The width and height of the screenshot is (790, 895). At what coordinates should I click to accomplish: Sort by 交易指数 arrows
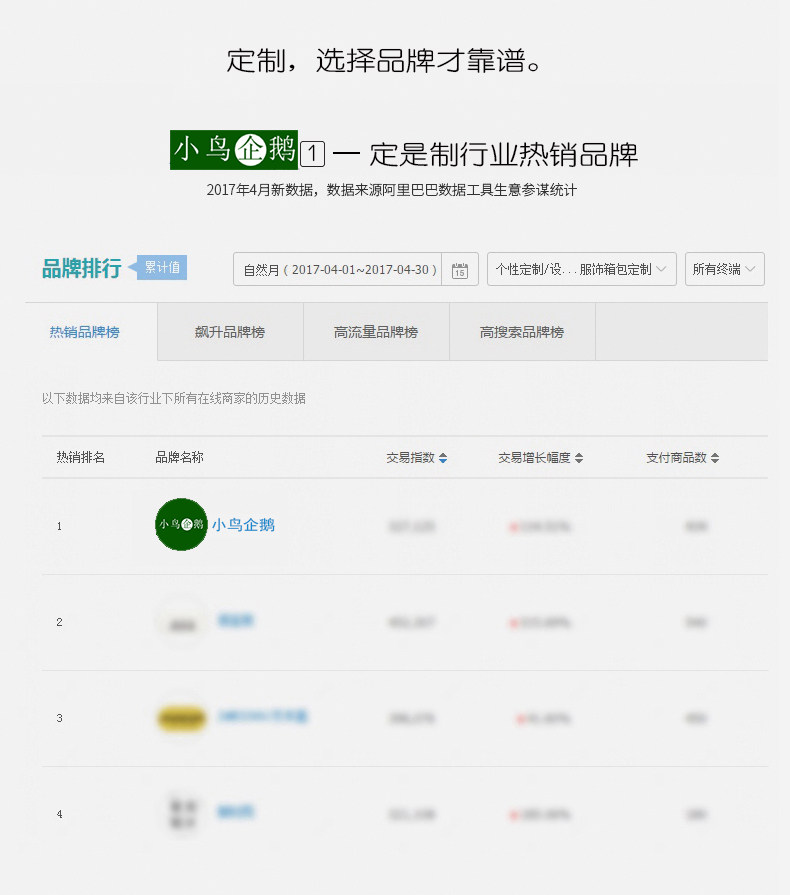point(443,458)
